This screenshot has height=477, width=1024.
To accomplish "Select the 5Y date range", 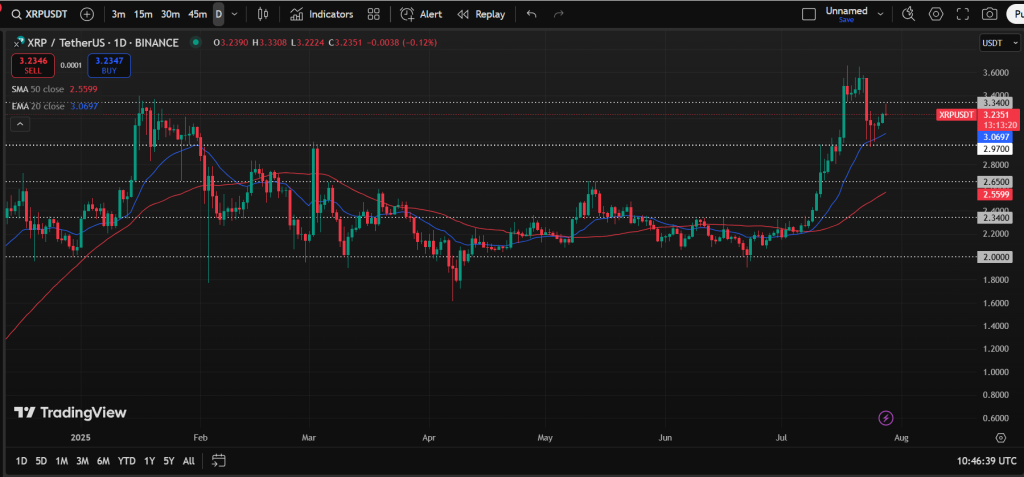I will [169, 461].
